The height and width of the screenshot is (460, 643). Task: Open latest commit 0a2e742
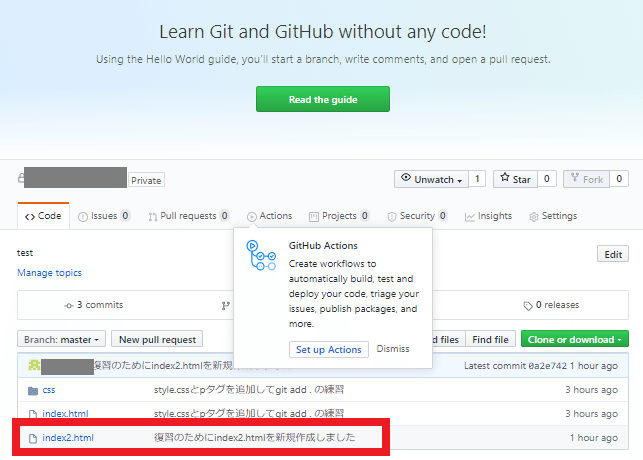(547, 366)
